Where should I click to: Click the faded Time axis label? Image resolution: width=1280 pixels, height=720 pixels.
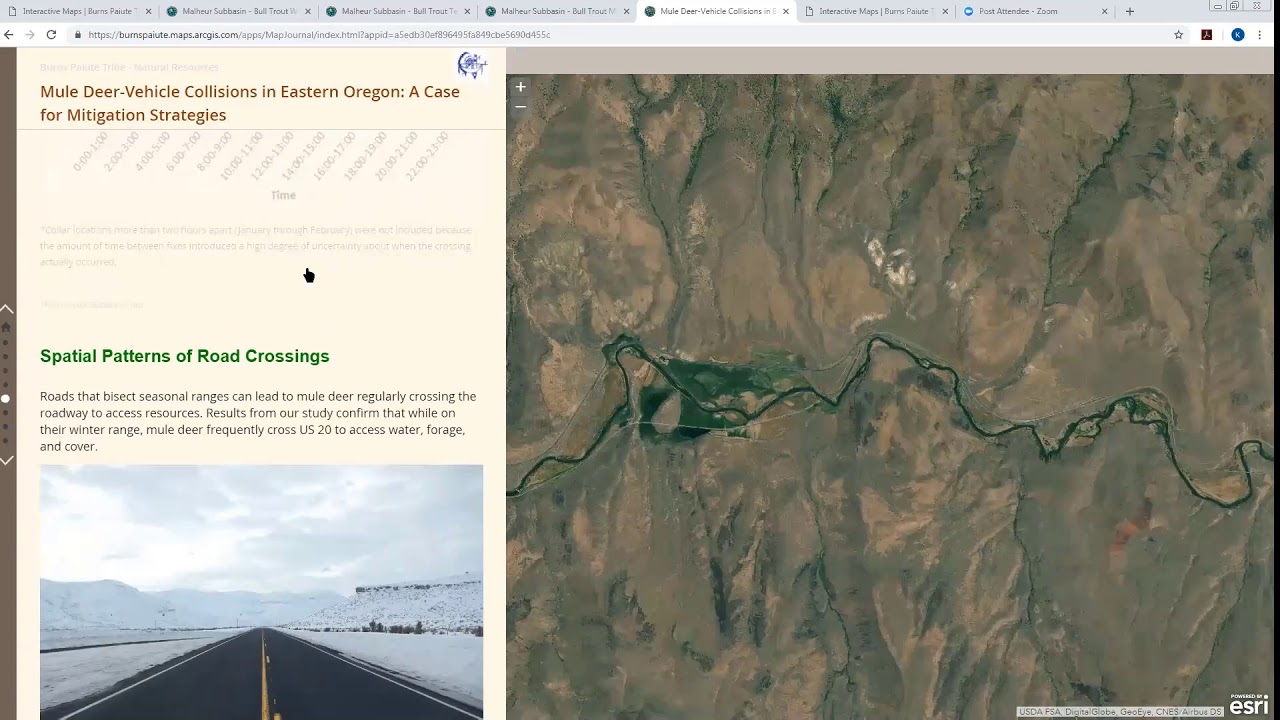(283, 195)
